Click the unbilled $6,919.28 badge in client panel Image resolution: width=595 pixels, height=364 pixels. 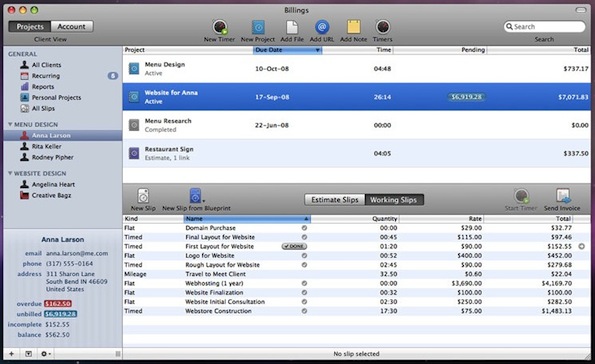[60, 314]
